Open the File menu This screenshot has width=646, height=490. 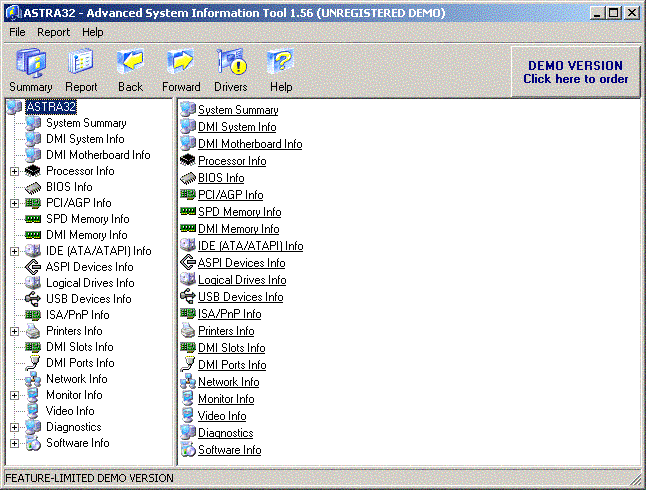17,32
